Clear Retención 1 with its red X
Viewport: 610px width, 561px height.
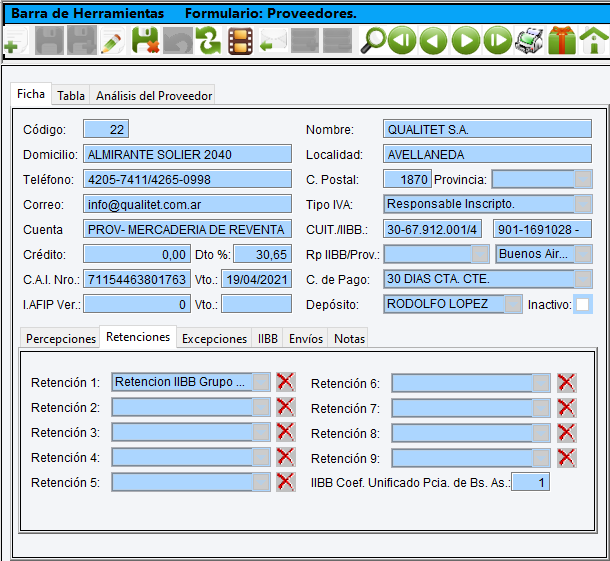click(286, 382)
